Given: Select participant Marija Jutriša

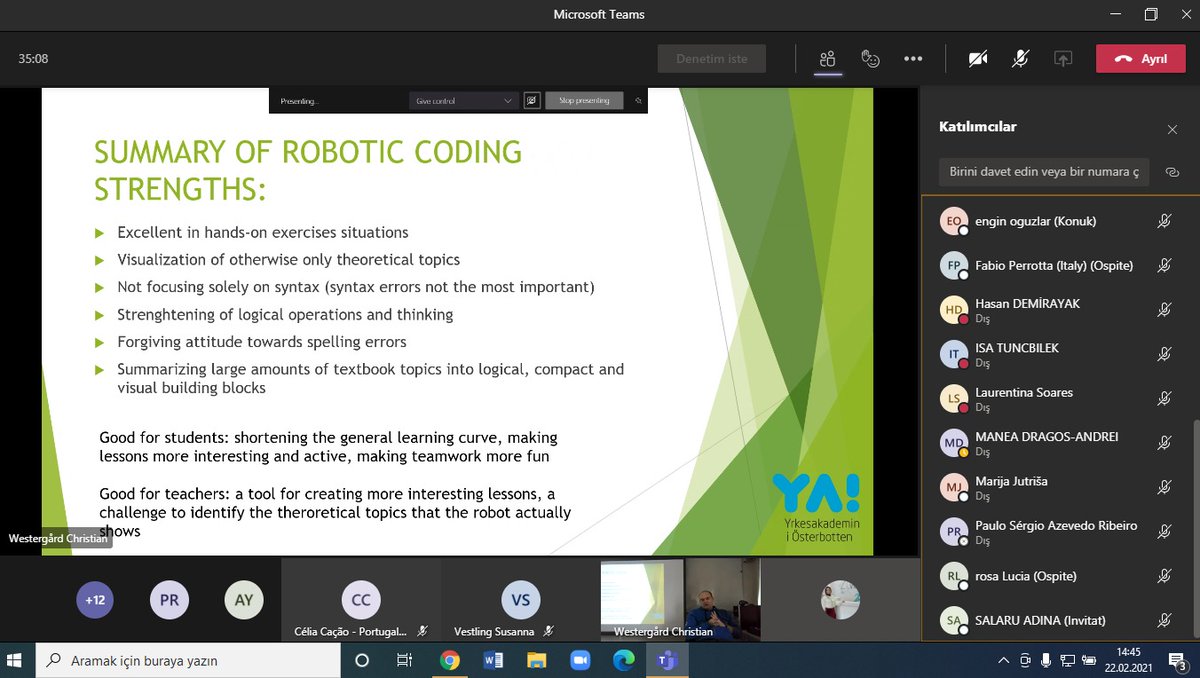Looking at the screenshot, I should coord(1056,488).
